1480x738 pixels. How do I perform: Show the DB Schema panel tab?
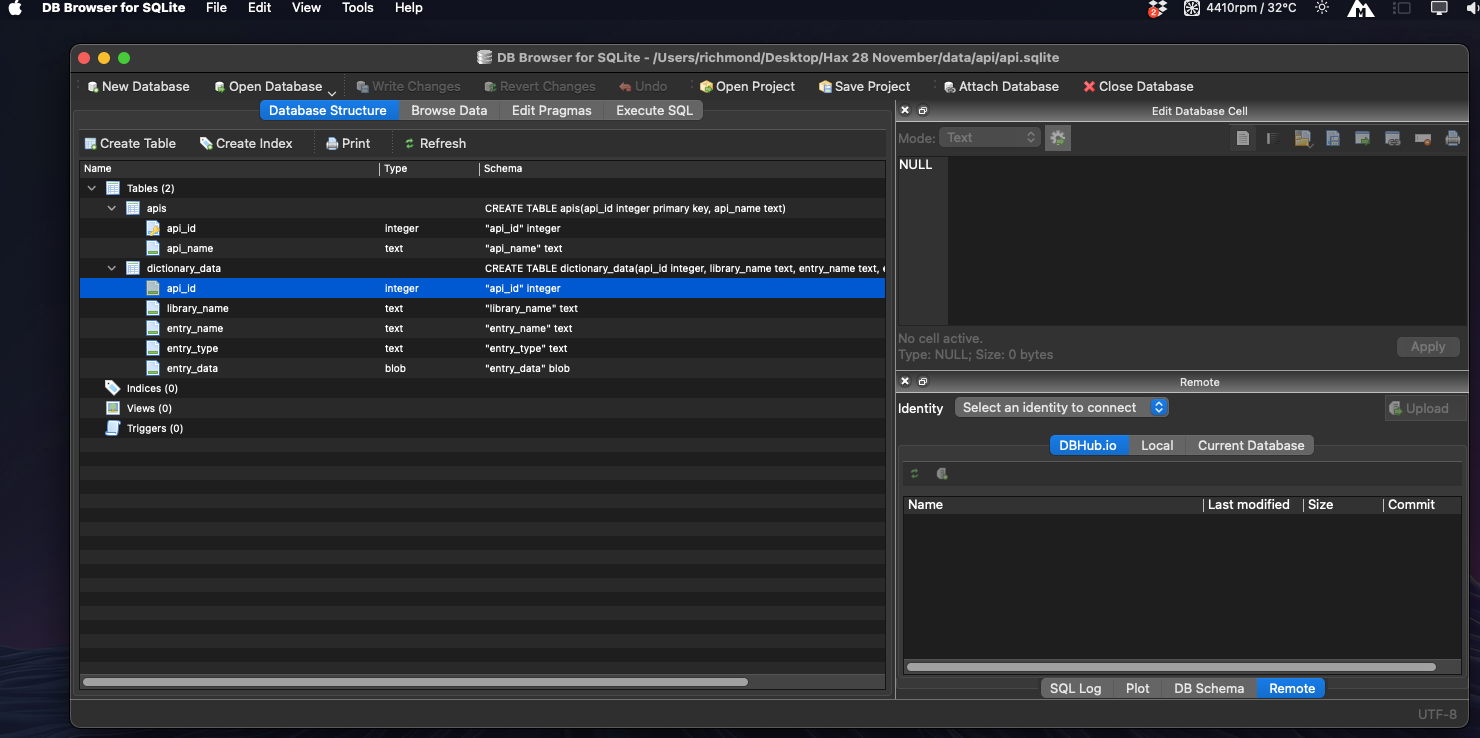(x=1209, y=688)
